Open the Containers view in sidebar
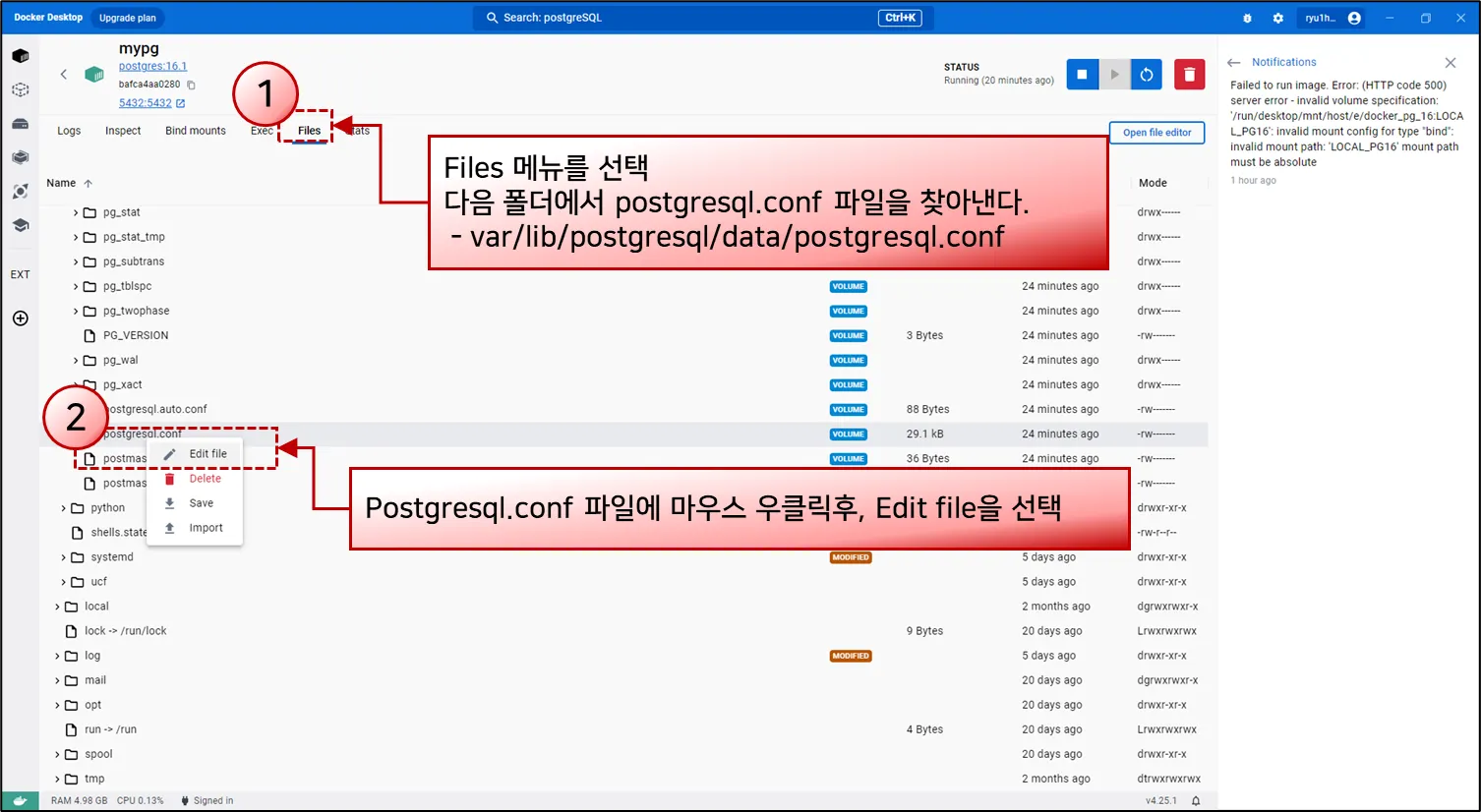The image size is (1481, 812). [20, 56]
